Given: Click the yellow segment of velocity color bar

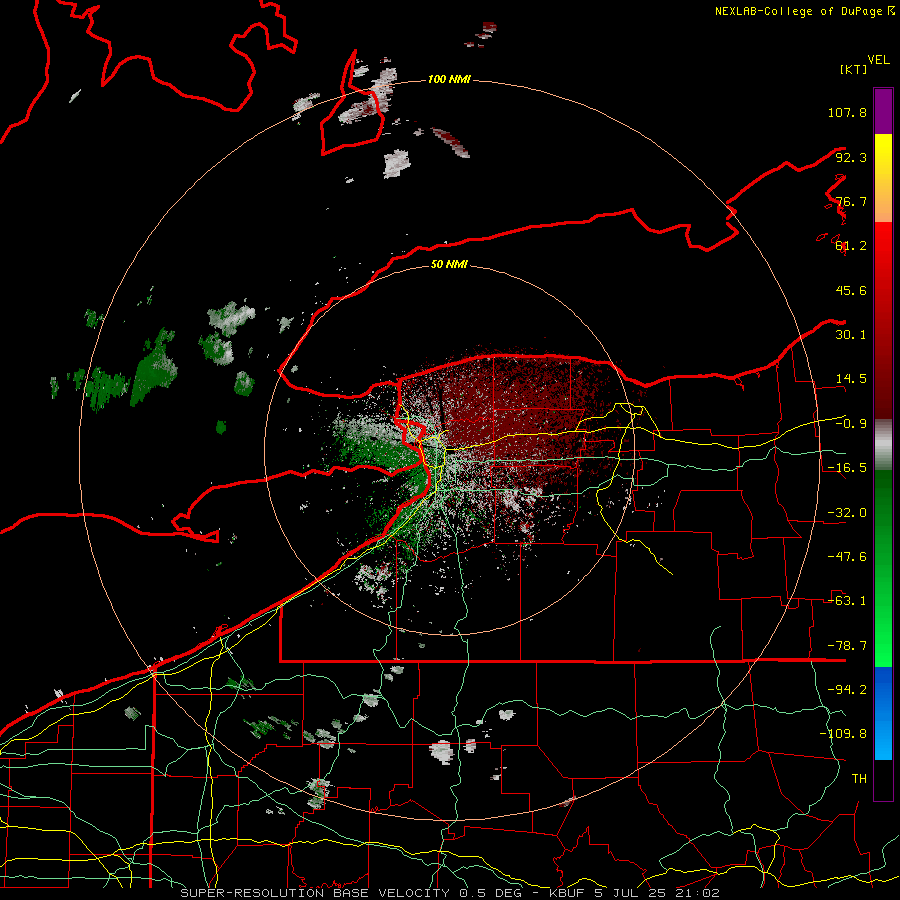Looking at the screenshot, I should point(883,178).
